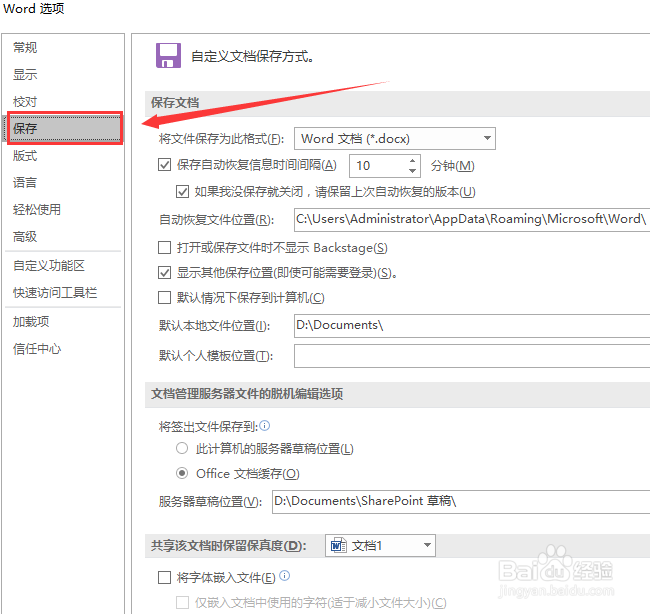Click the 将文件保存为此格式 label
Screen dimensions: 650x614
pos(221,138)
